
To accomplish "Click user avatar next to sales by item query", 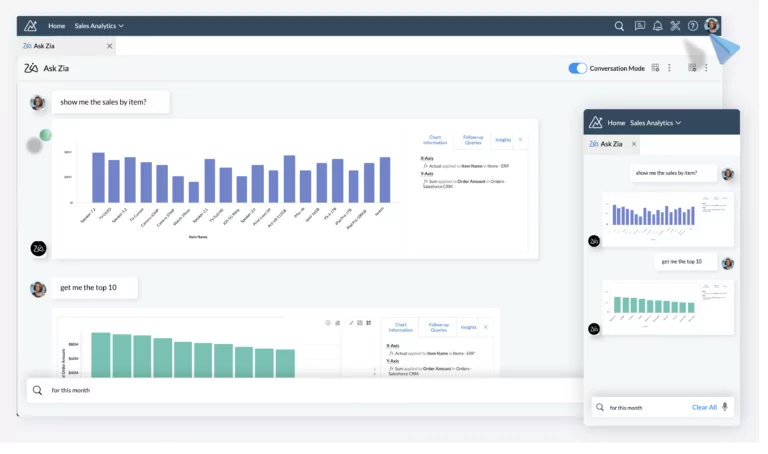I will (x=38, y=102).
